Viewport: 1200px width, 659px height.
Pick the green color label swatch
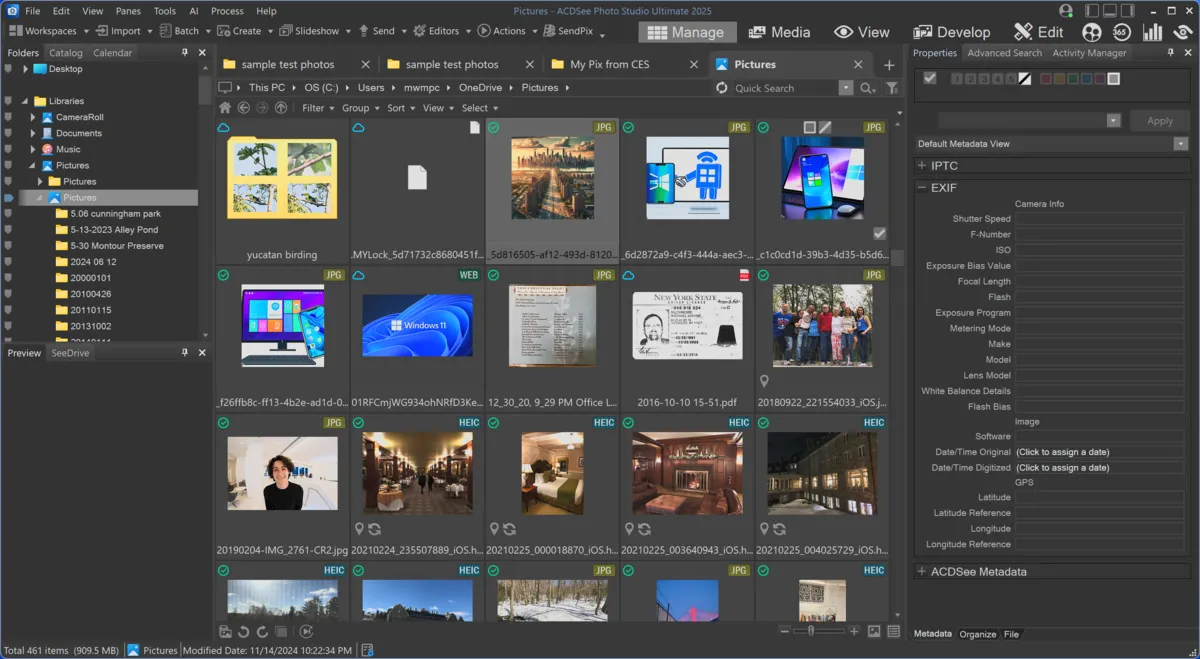1073,79
